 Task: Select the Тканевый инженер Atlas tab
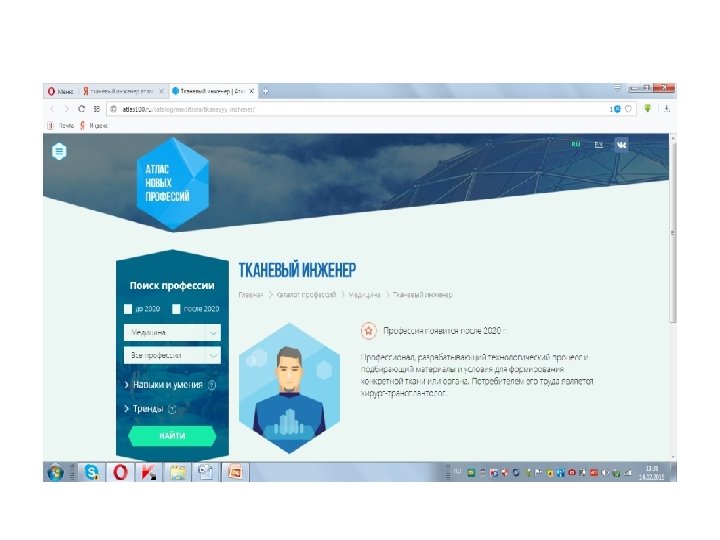click(x=213, y=91)
